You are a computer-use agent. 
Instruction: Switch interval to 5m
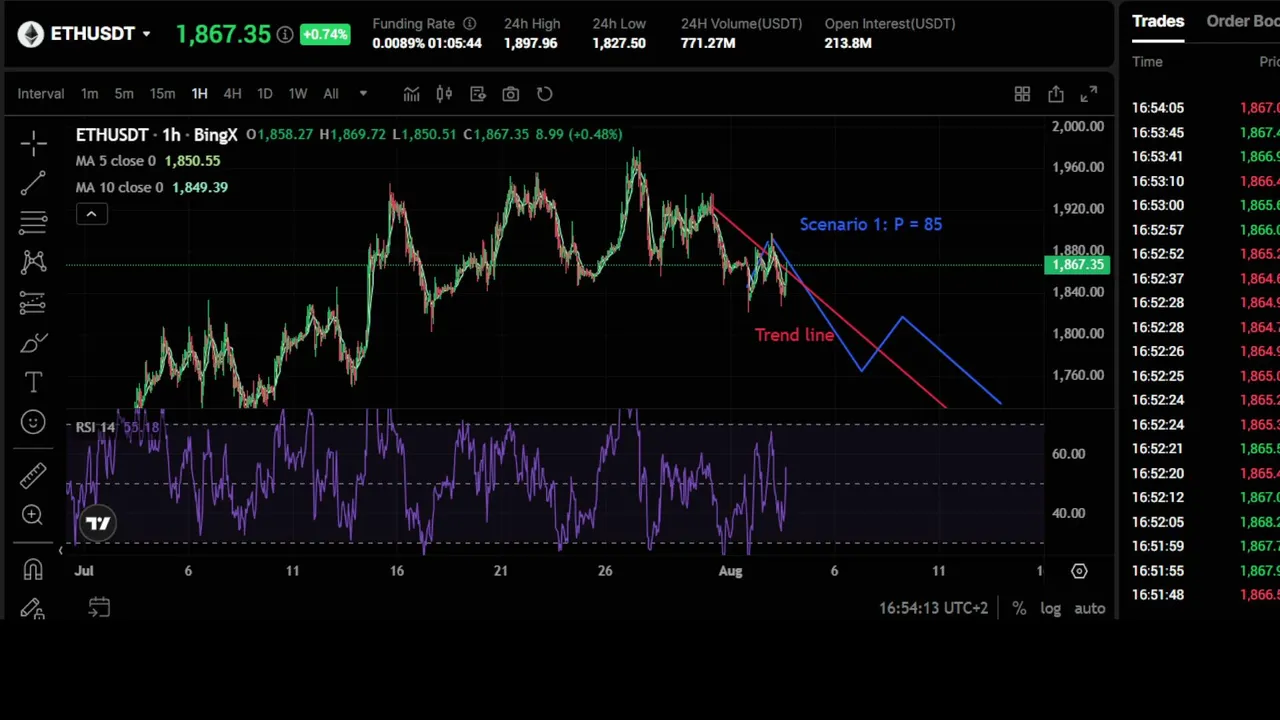[x=124, y=94]
